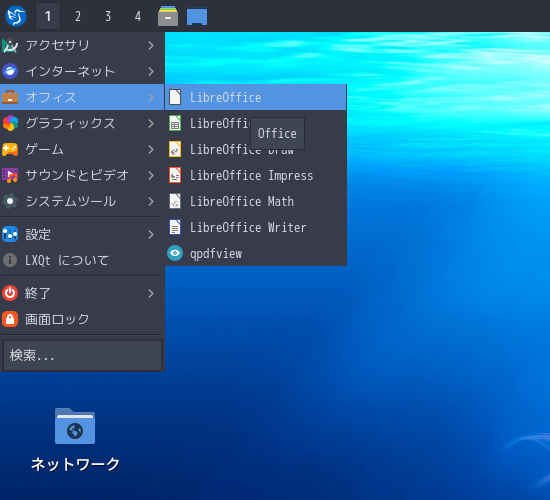Click the システムツール gear icon
Image resolution: width=550 pixels, height=500 pixels.
pos(10,201)
